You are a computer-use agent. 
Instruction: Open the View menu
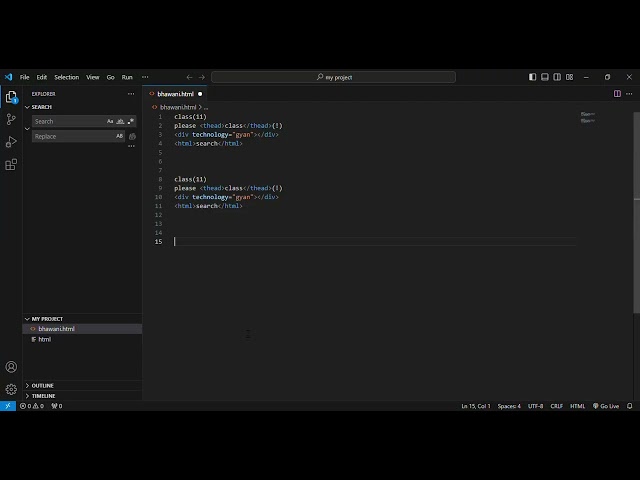[93, 77]
